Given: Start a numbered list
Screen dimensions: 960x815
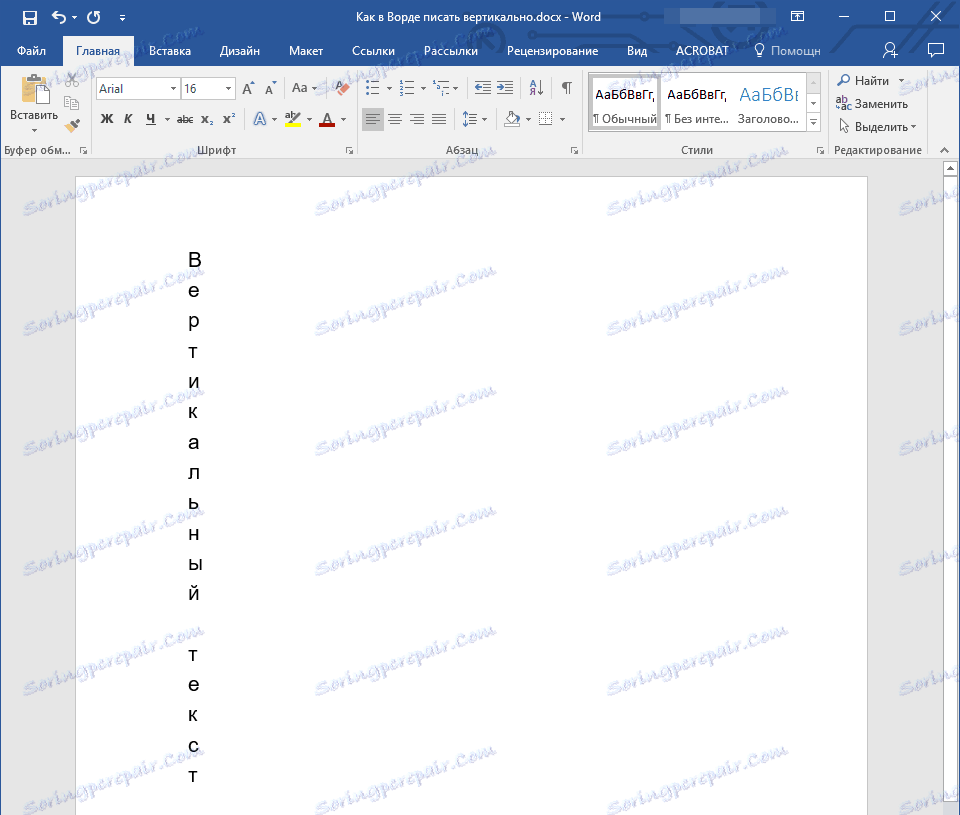Looking at the screenshot, I should tap(407, 88).
